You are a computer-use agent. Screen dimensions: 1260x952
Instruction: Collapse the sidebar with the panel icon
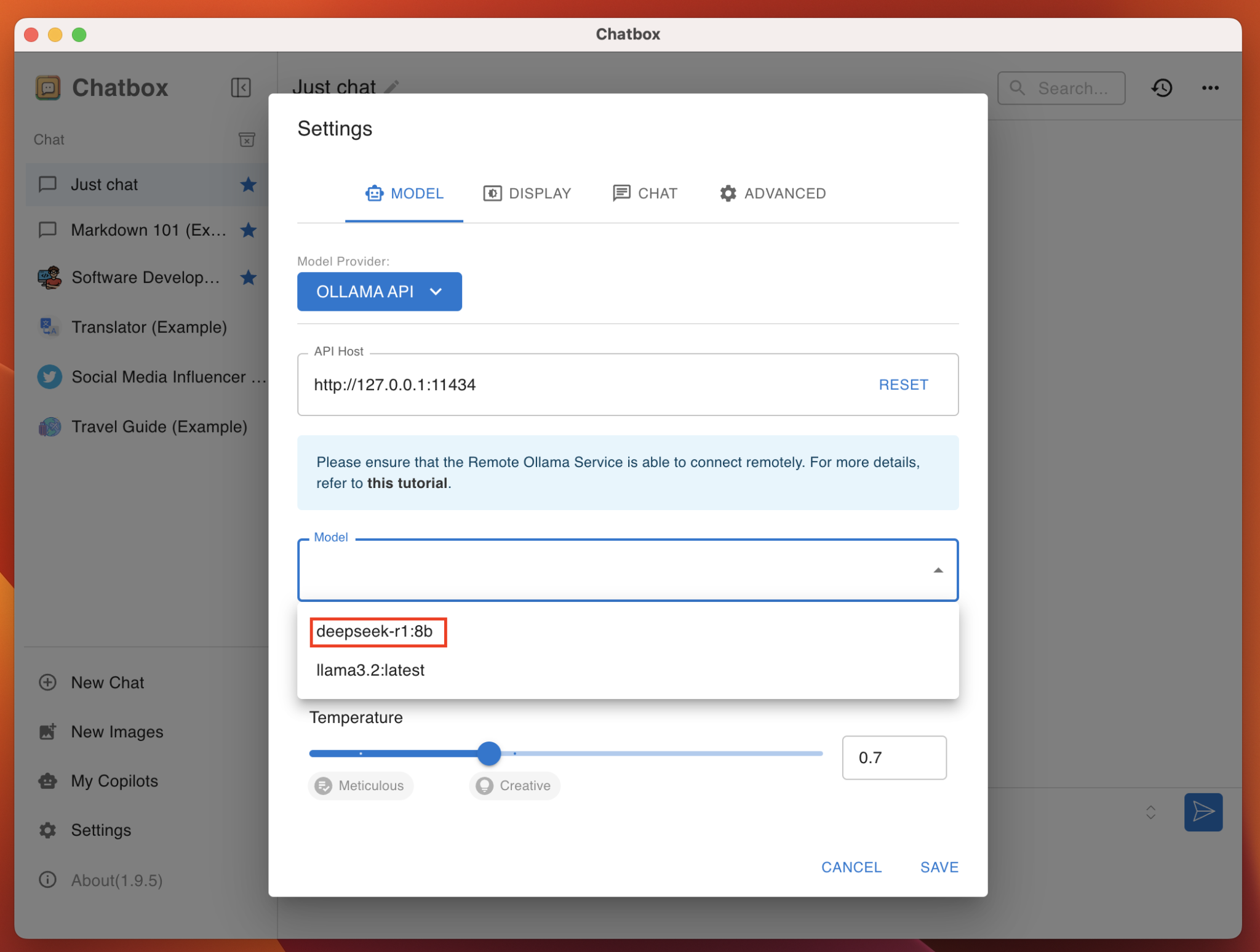pyautogui.click(x=241, y=87)
